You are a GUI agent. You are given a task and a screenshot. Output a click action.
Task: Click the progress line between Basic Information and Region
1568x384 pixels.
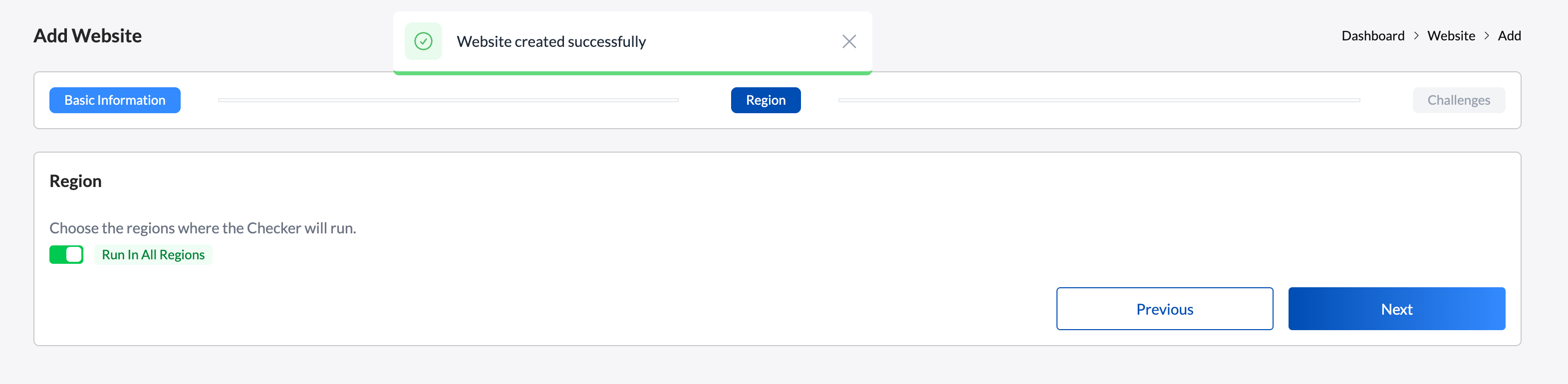(x=448, y=100)
